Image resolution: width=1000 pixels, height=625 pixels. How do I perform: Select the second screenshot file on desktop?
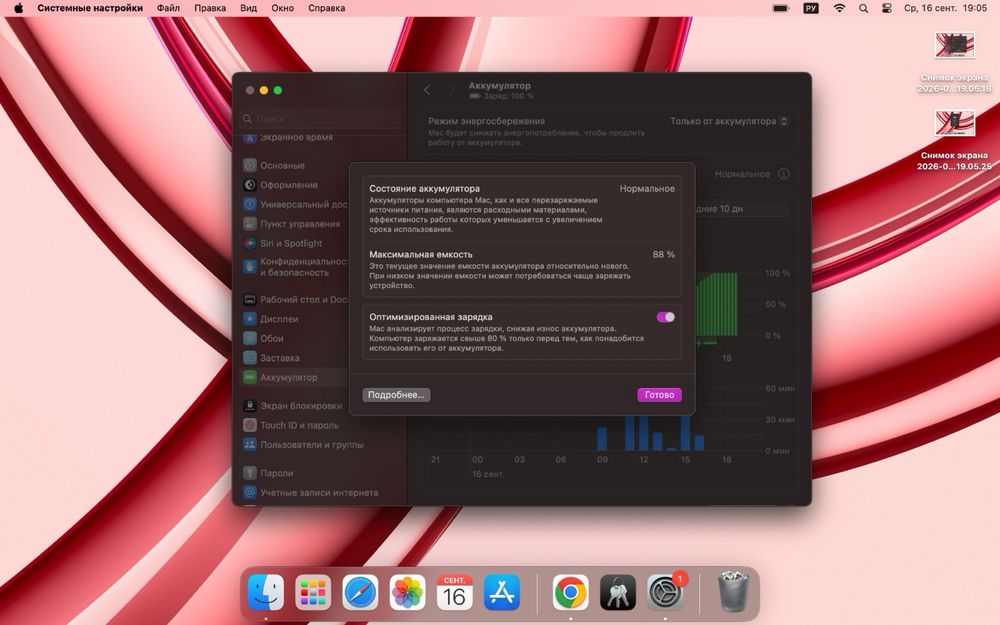(x=955, y=140)
